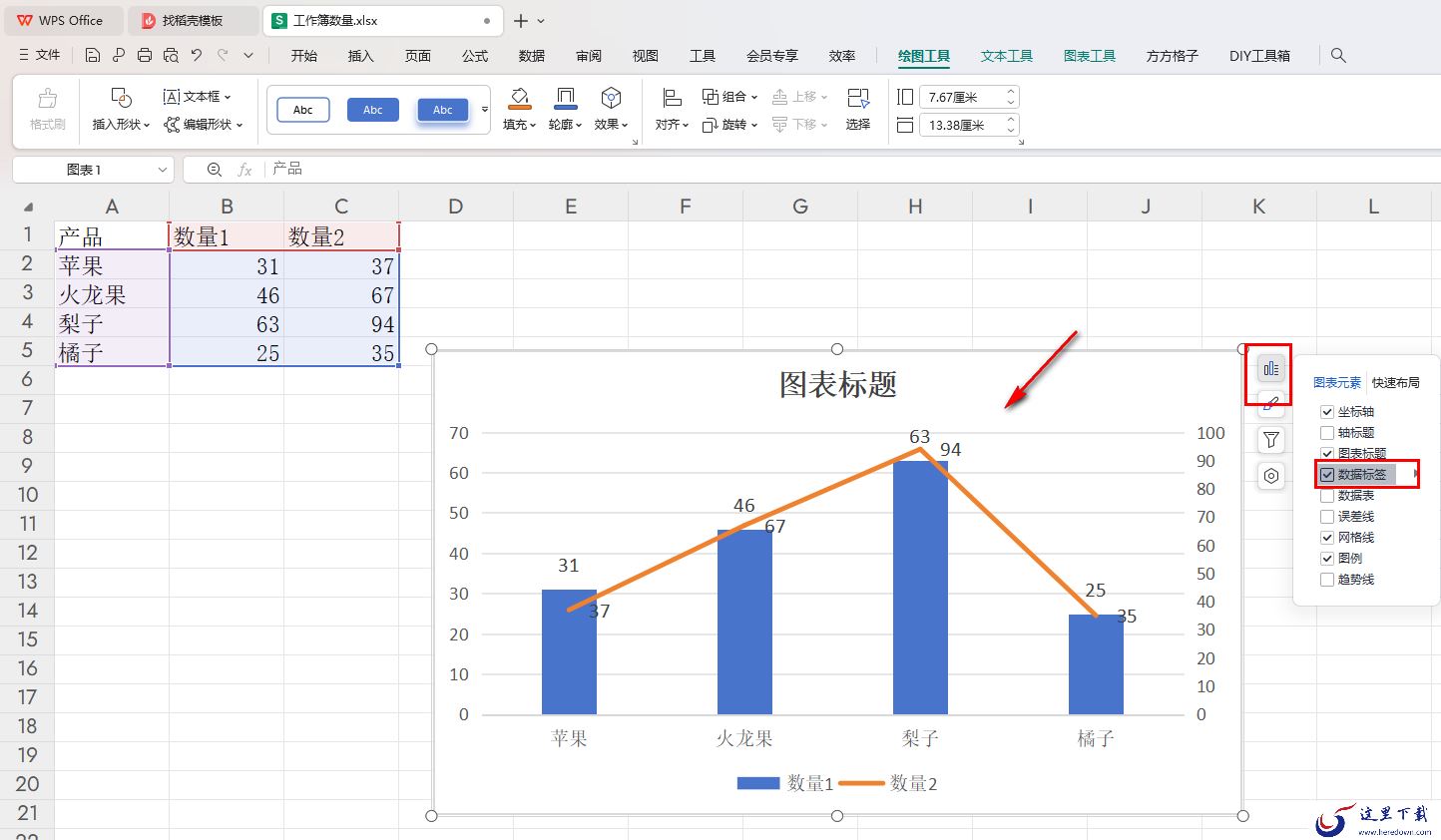Expand quick access toolbar more arrow

tap(248, 55)
